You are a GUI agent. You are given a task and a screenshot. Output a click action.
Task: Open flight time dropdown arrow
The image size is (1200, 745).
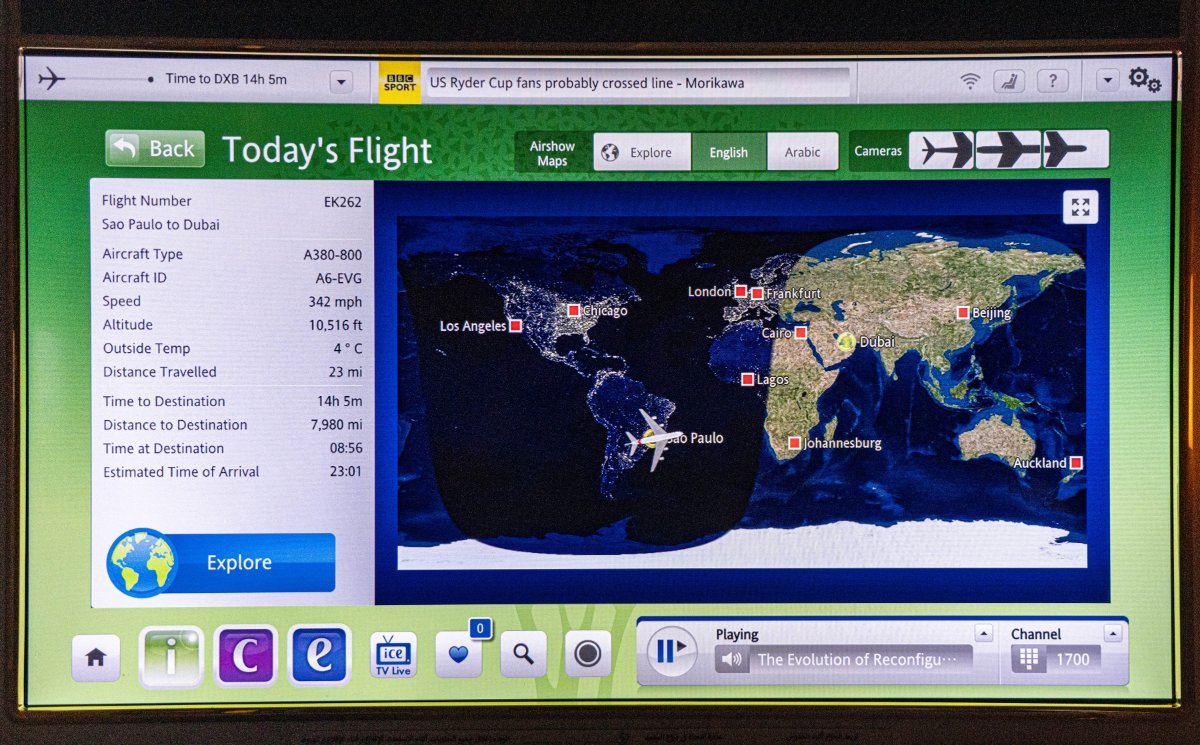point(341,82)
